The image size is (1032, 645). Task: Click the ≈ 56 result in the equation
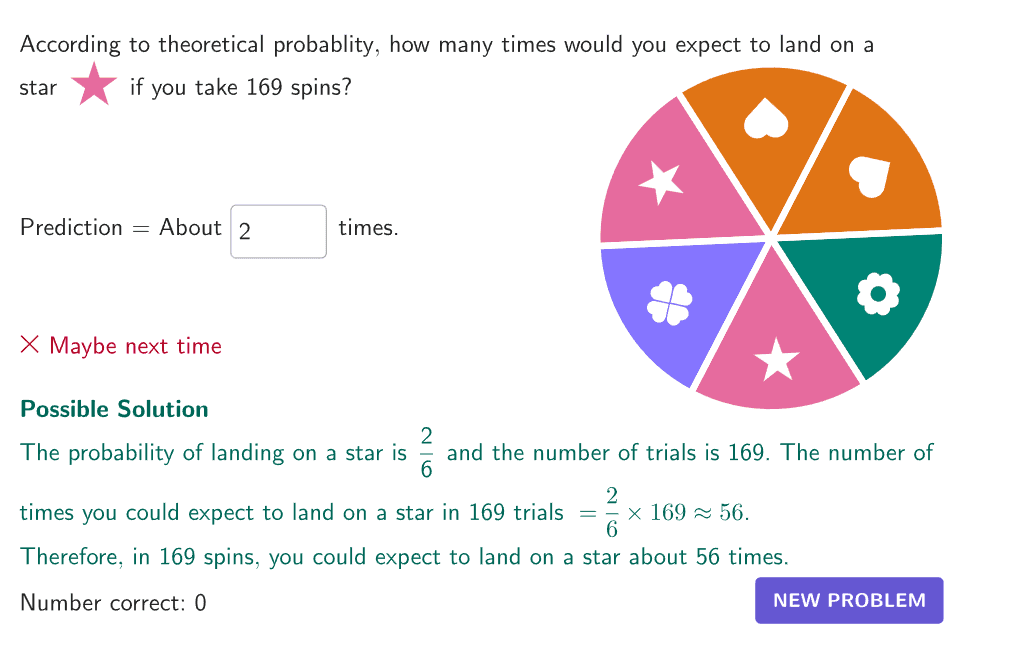pos(722,513)
